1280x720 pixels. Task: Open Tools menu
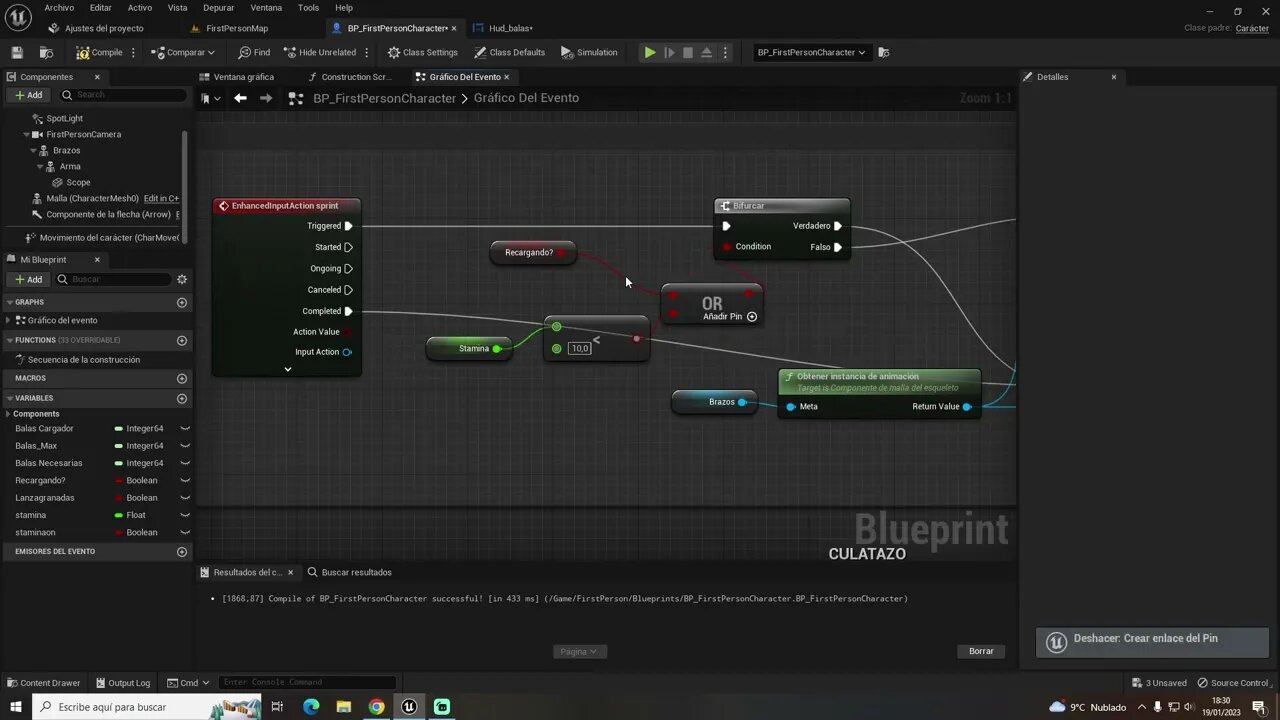pyautogui.click(x=309, y=8)
